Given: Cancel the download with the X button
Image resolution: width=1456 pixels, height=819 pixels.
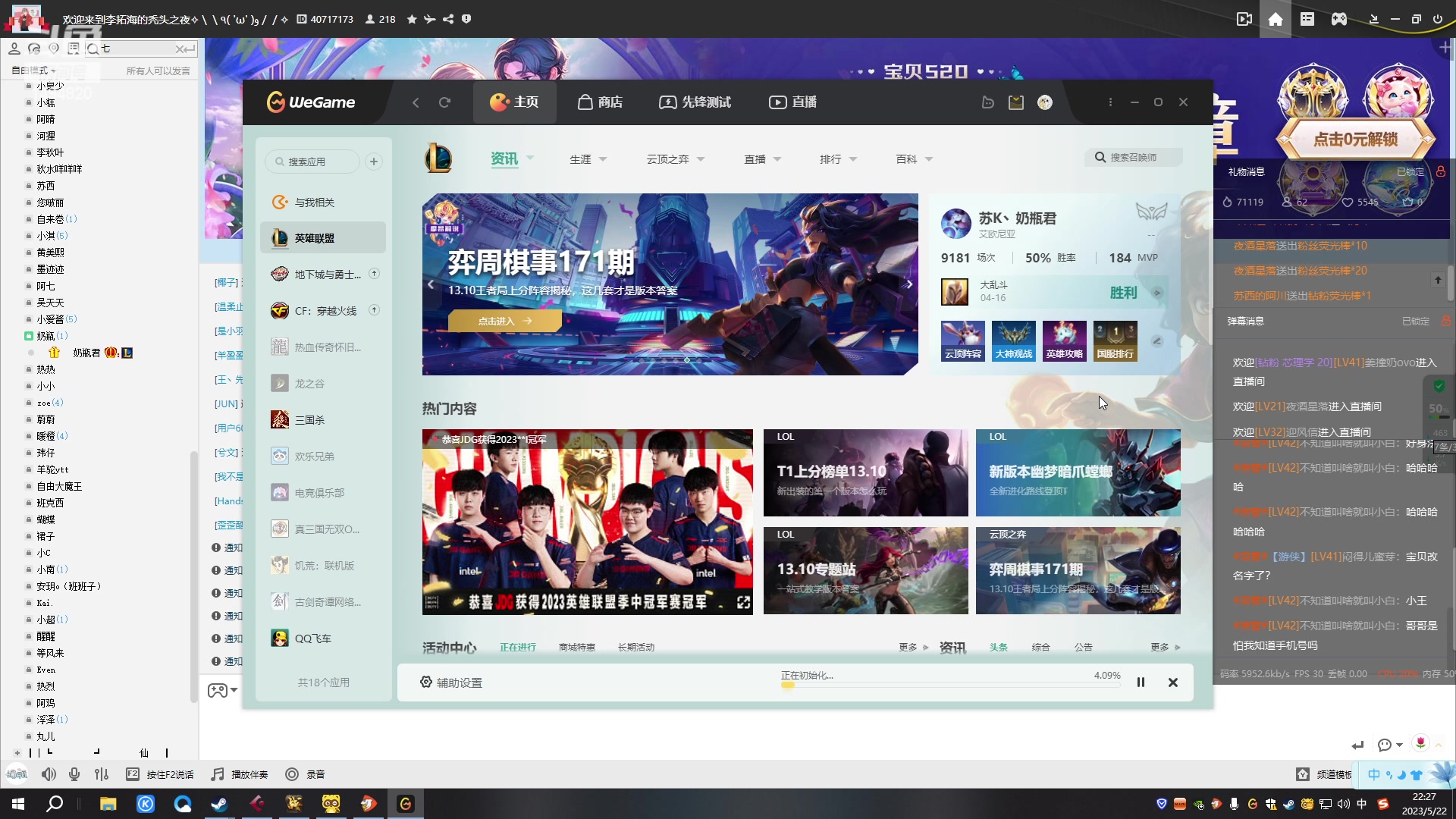Looking at the screenshot, I should click(1173, 682).
